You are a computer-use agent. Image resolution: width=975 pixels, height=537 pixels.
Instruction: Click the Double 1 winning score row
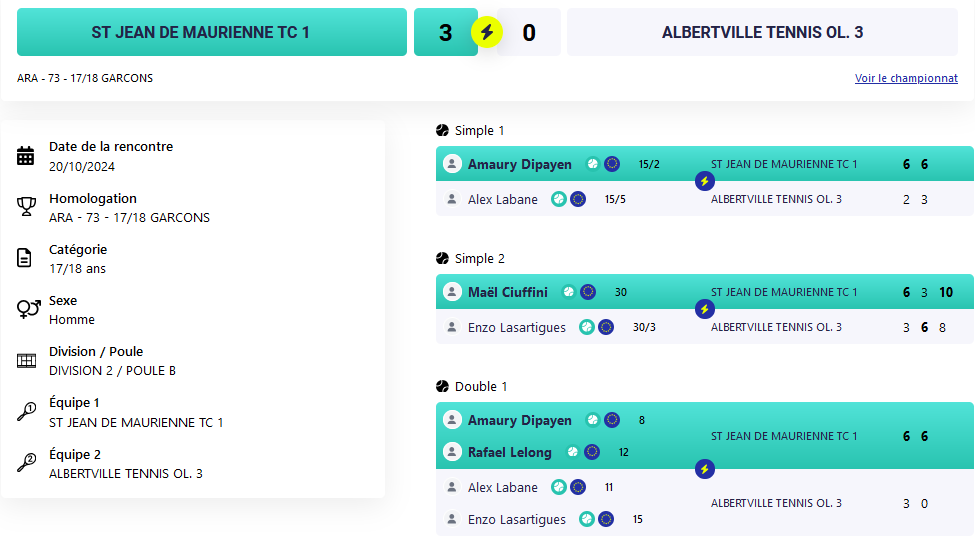[705, 436]
